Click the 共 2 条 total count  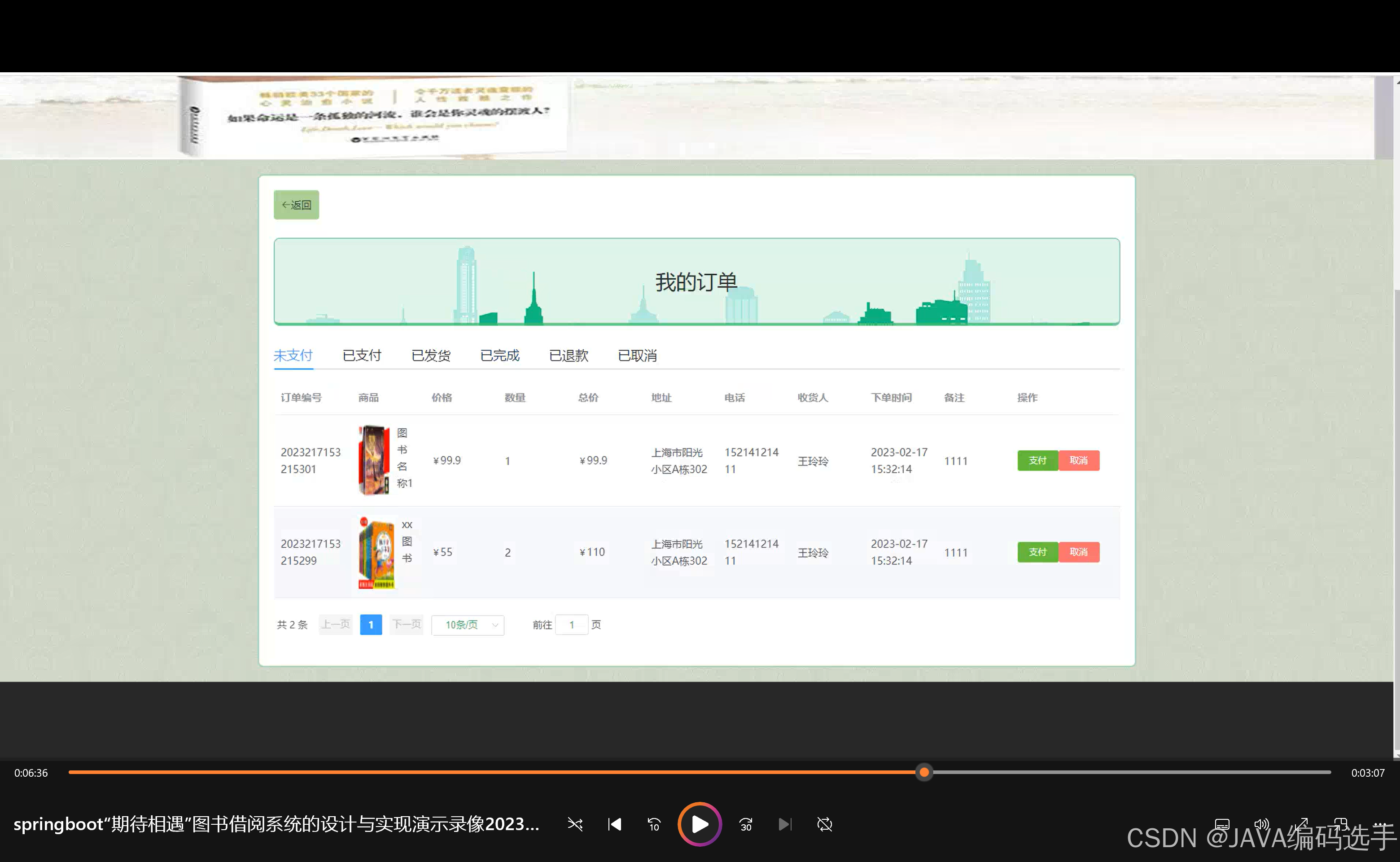292,625
